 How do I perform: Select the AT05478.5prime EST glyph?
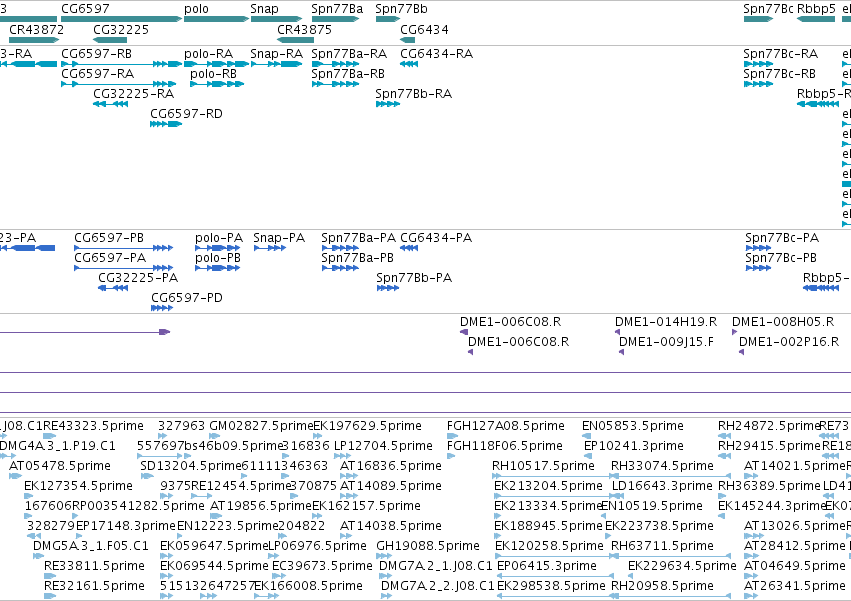coord(16,476)
